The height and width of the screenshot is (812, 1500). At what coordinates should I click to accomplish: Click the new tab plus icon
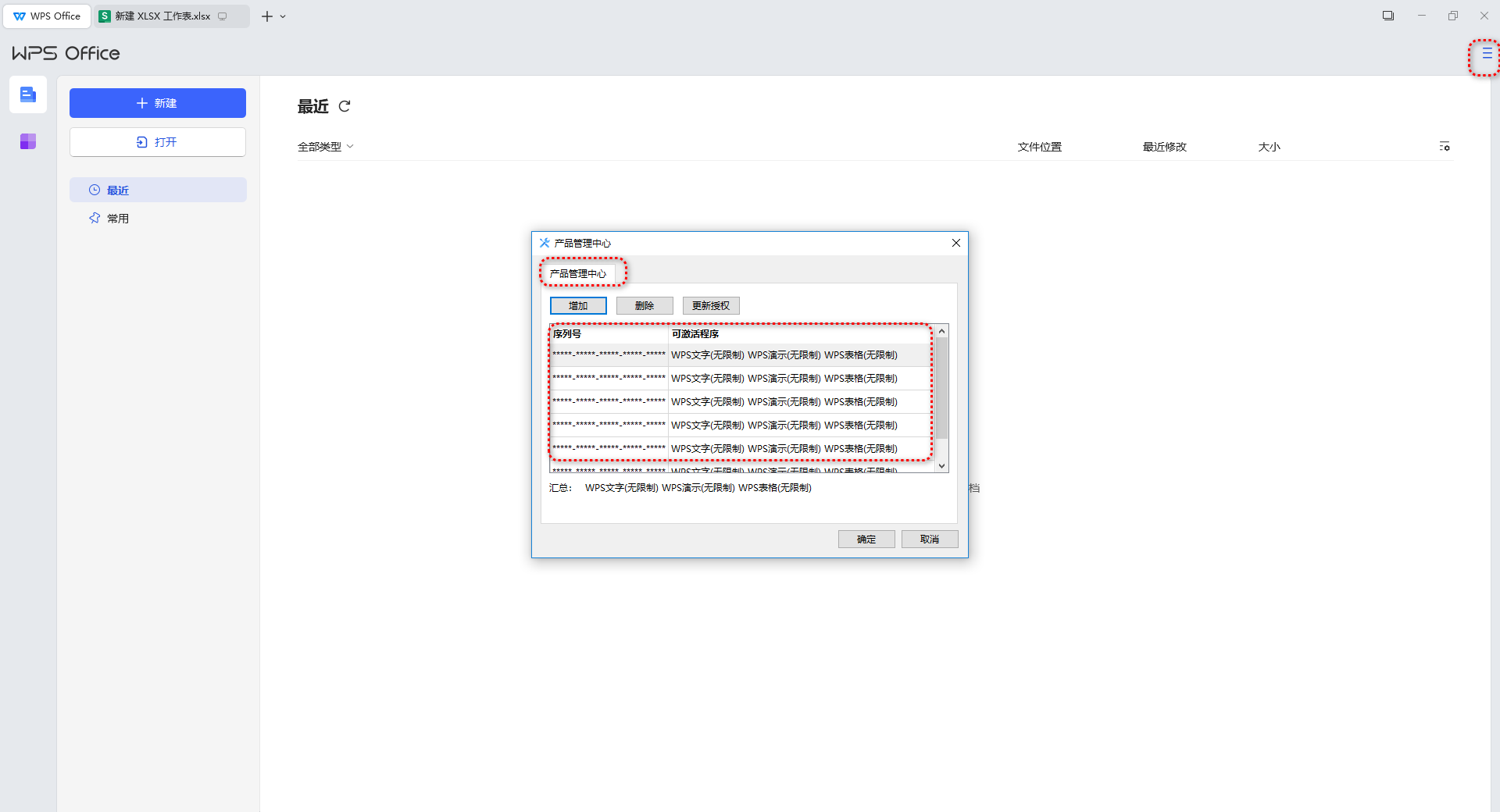(267, 16)
